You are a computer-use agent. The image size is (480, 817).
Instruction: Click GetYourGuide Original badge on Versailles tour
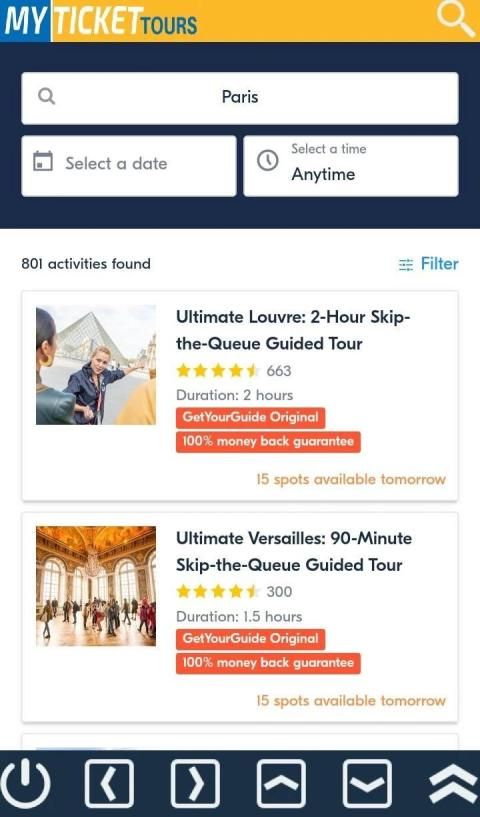point(250,639)
